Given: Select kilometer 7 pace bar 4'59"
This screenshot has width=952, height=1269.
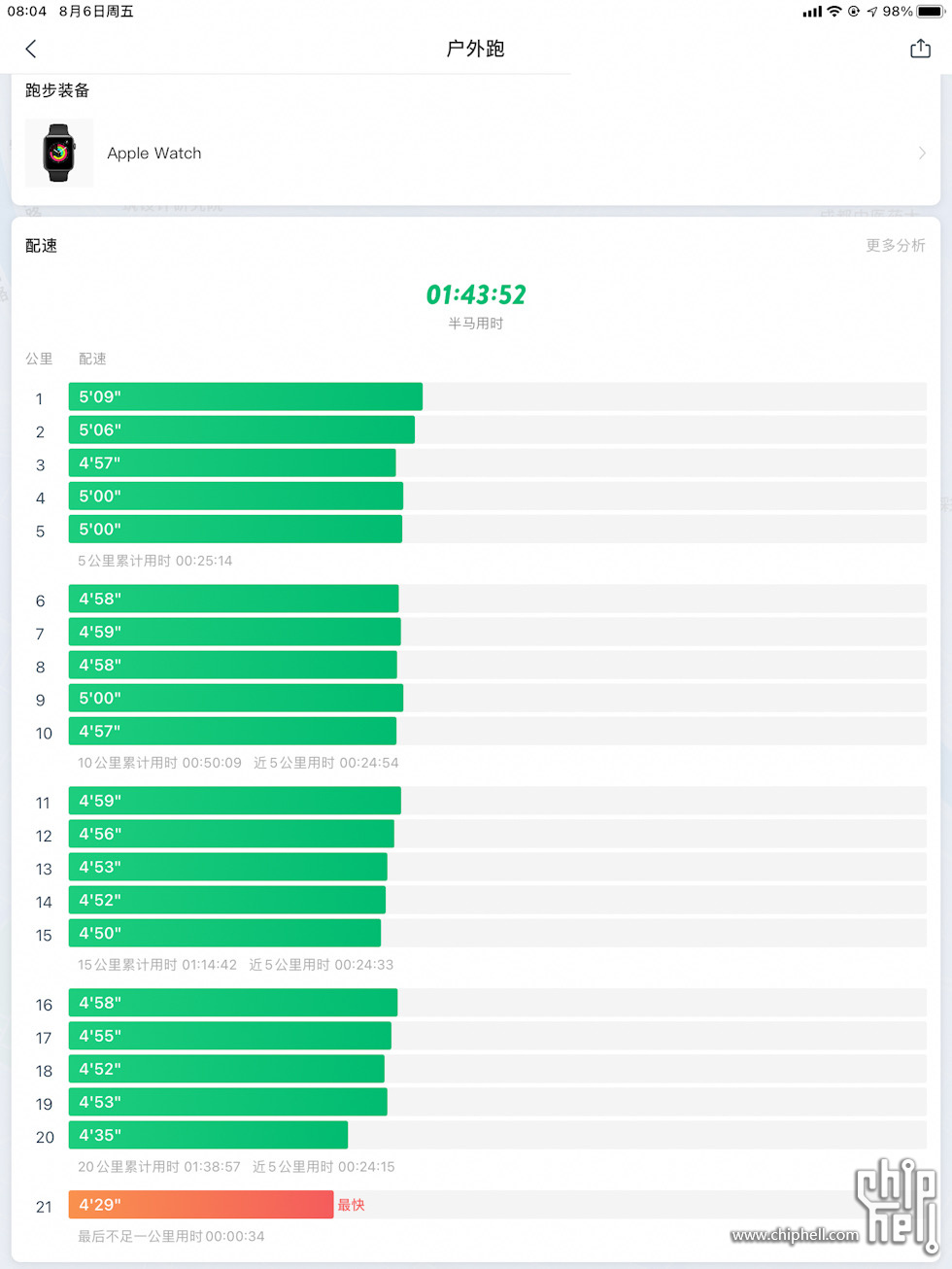Looking at the screenshot, I should tap(235, 632).
